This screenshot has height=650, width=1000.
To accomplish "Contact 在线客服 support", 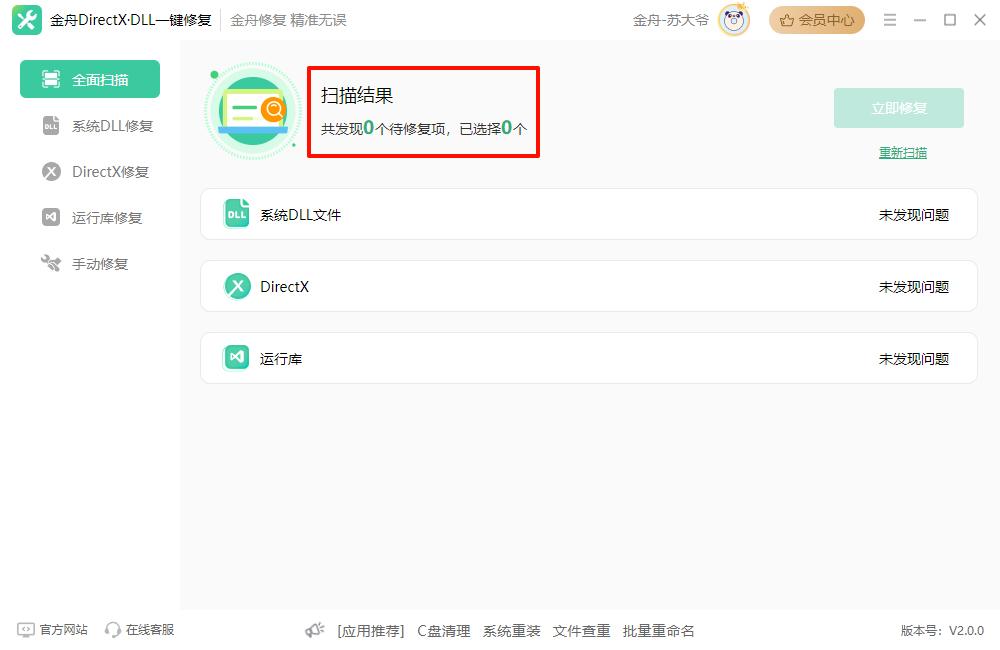I will coord(140,630).
